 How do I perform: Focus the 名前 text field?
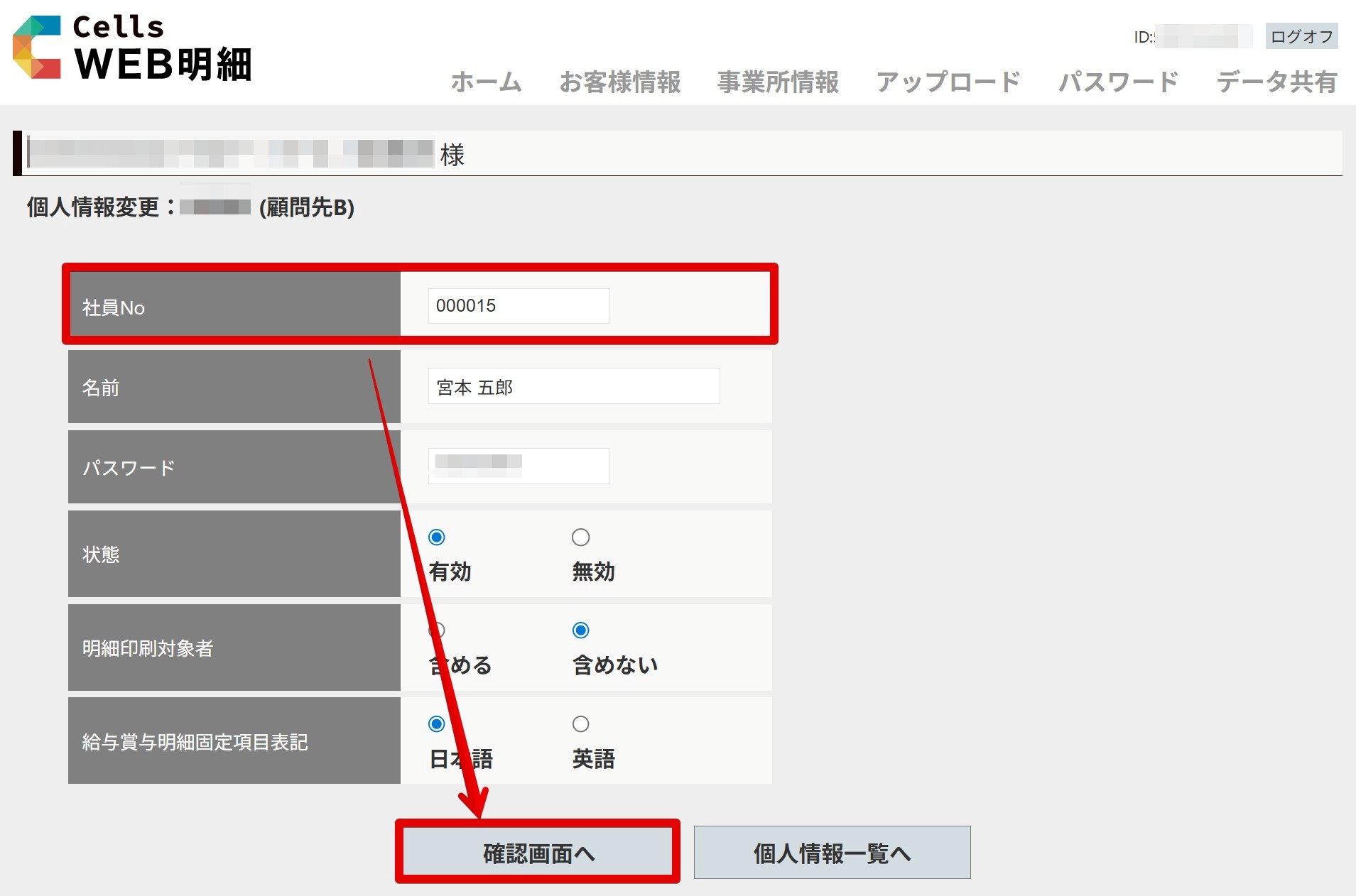tap(573, 386)
